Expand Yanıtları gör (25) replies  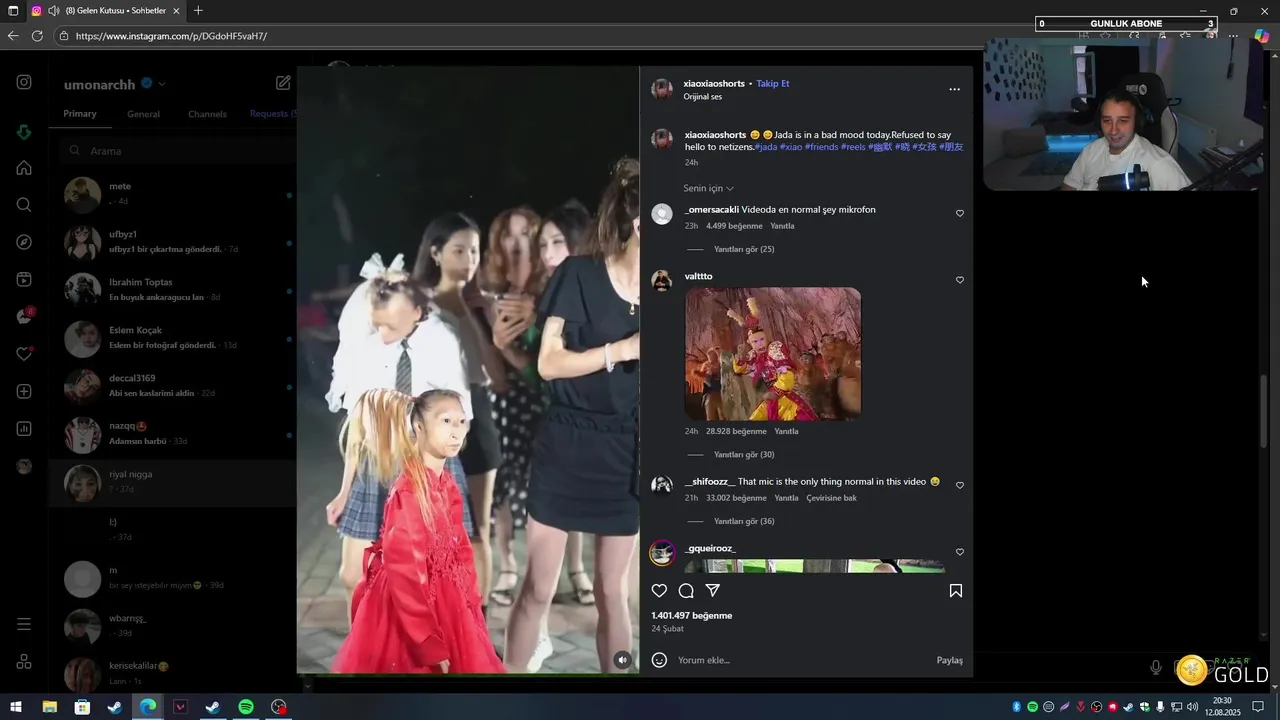(x=744, y=249)
